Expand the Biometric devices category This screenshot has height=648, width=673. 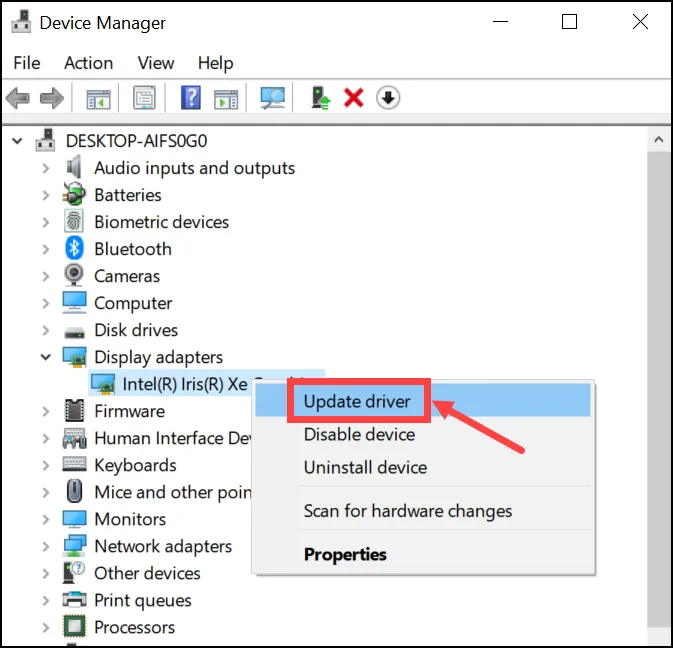coord(46,222)
